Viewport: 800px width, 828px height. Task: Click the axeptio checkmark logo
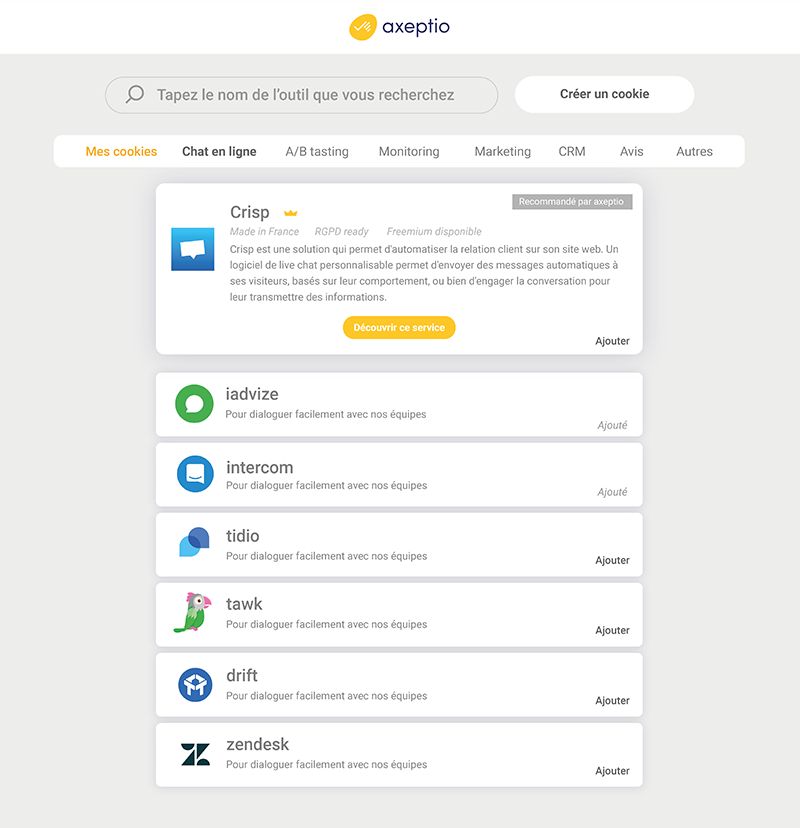click(x=363, y=27)
